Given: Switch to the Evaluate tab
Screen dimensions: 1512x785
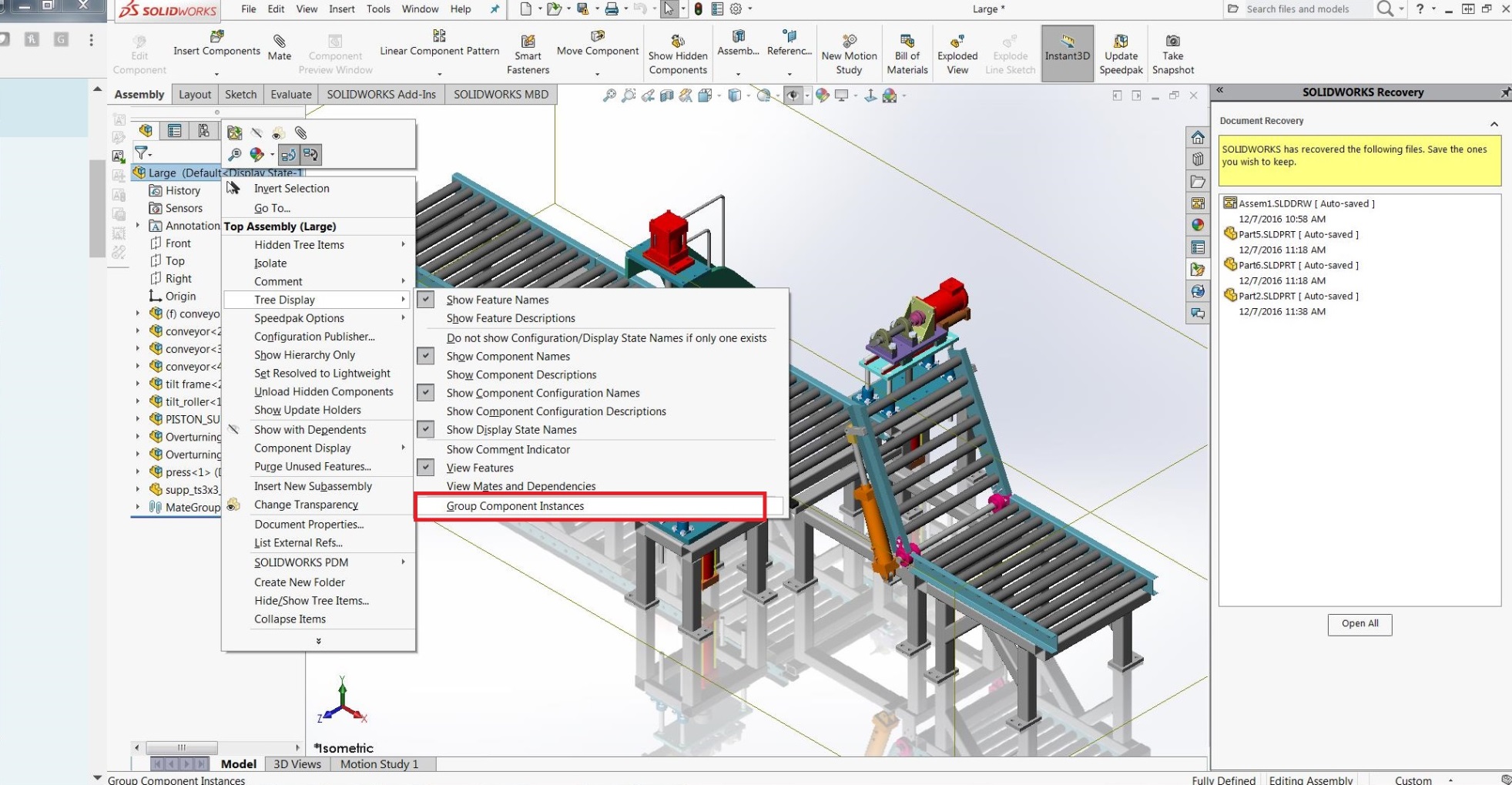Looking at the screenshot, I should click(290, 94).
